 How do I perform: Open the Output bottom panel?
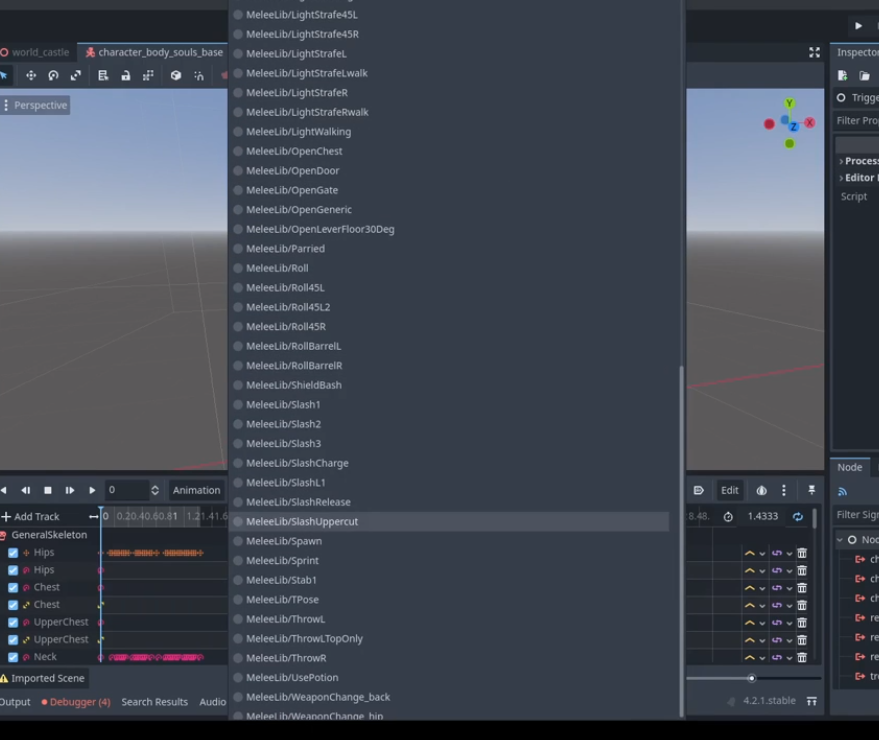pyautogui.click(x=15, y=702)
